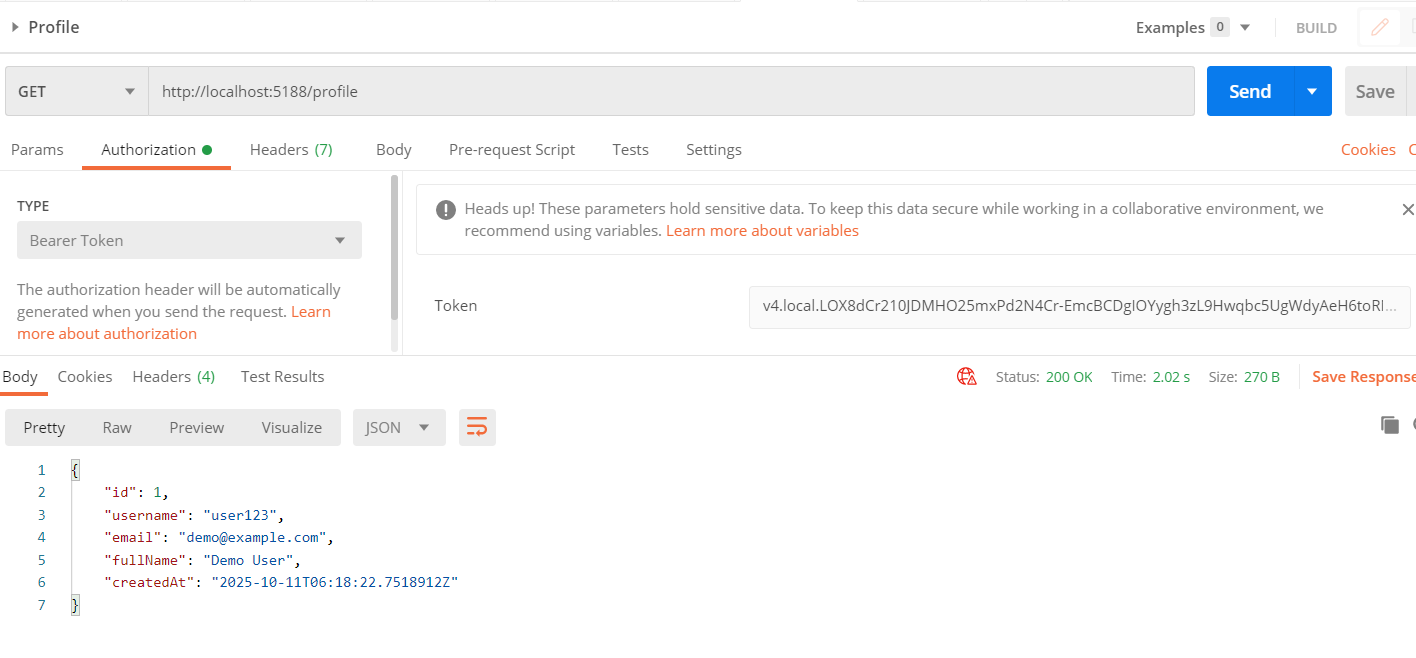This screenshot has width=1416, height=658.
Task: Open the Learn more about variables link
Action: (762, 231)
